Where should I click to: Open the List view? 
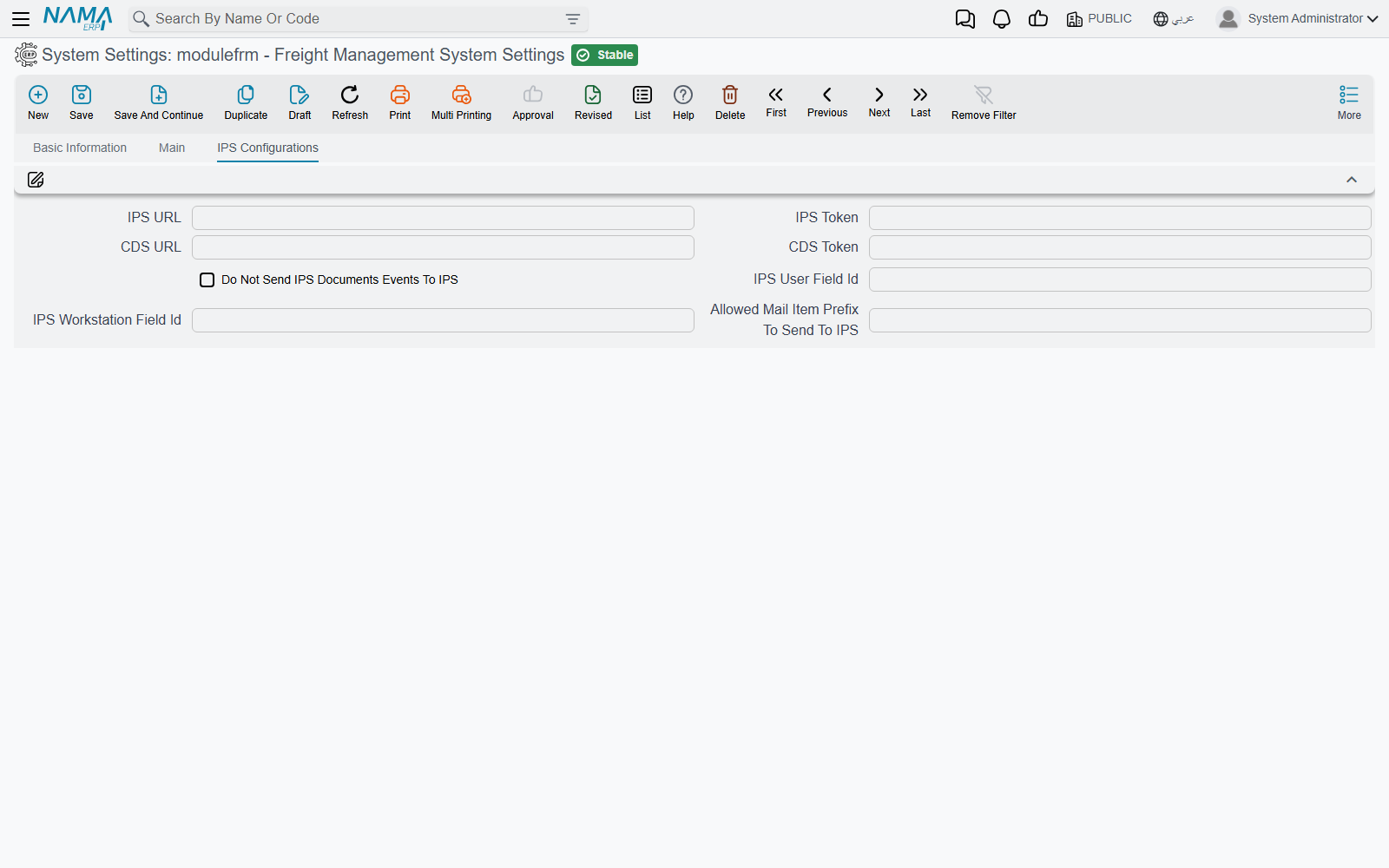coord(642,102)
